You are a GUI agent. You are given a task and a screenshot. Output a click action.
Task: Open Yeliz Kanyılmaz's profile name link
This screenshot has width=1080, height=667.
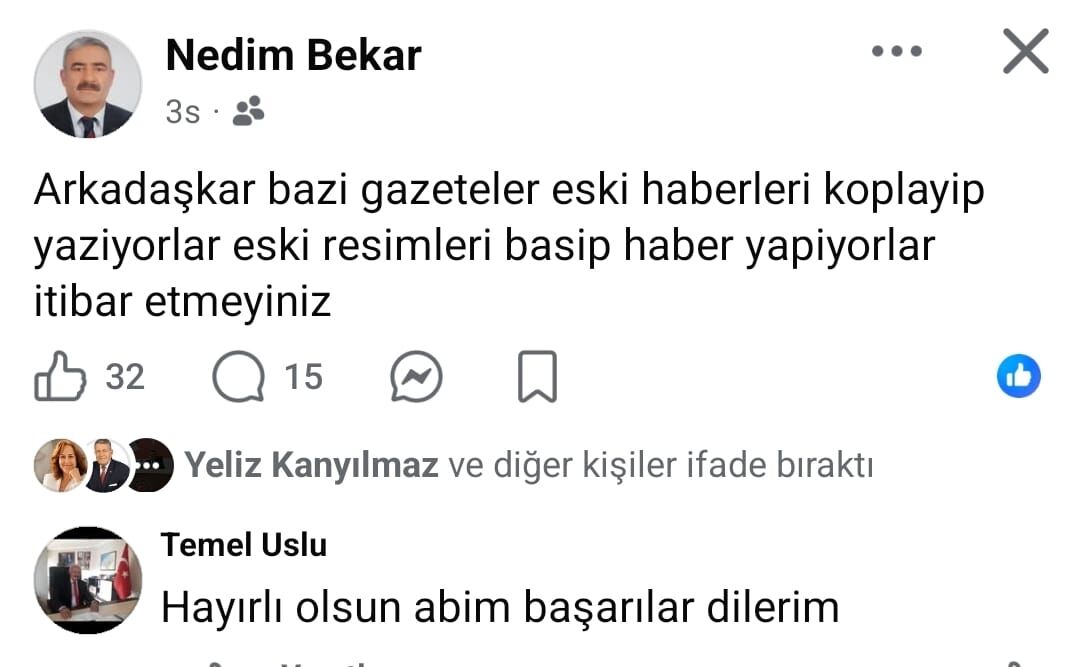[x=311, y=464]
